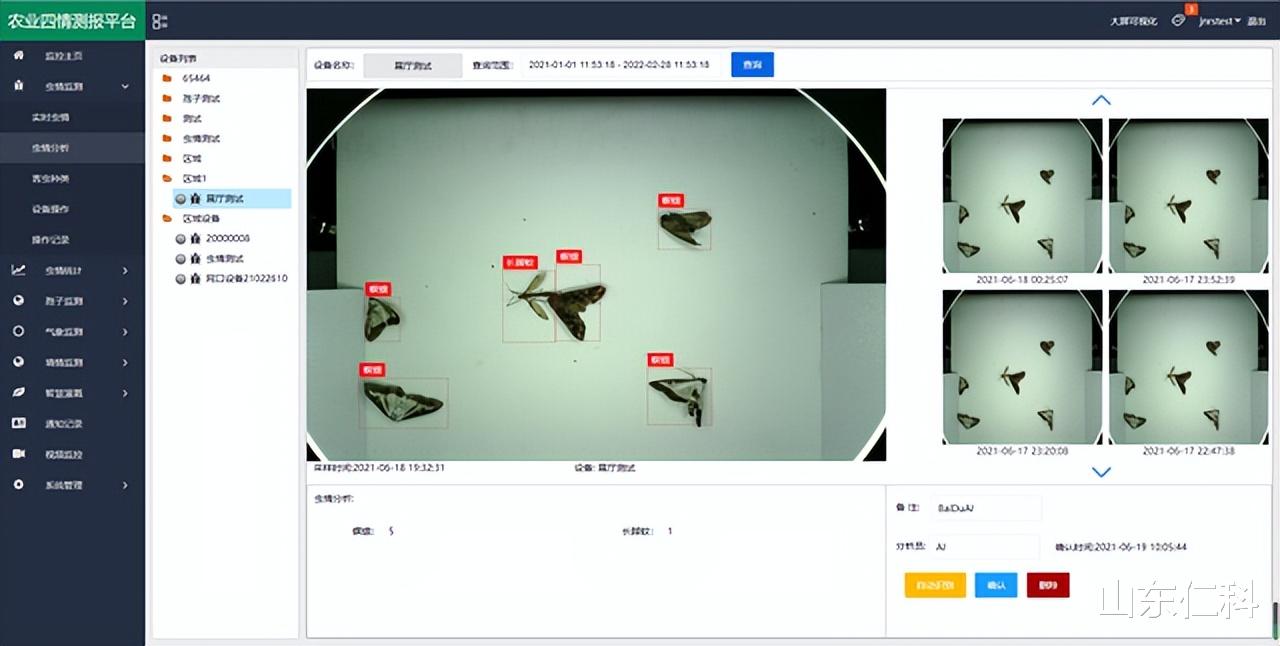Click the video camera icon in sidebar

click(18, 454)
